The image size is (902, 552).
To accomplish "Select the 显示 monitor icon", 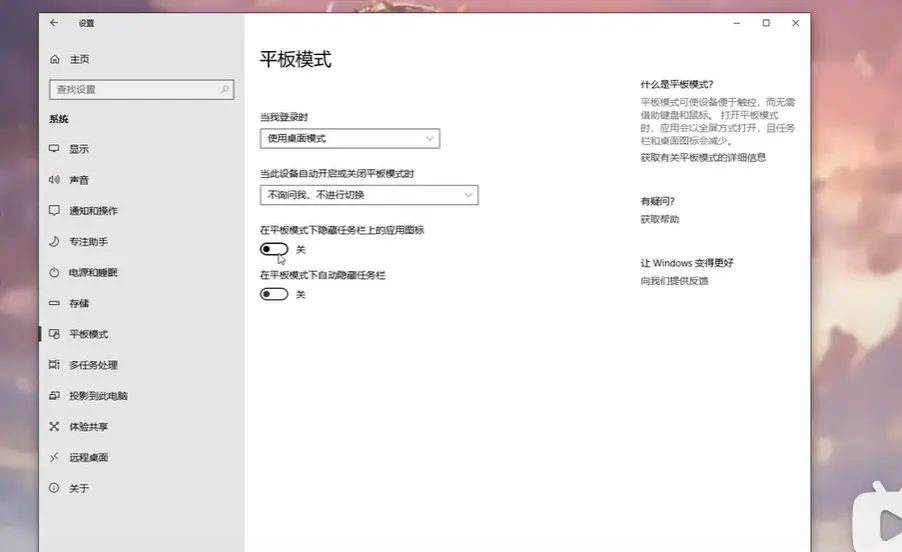I will (x=54, y=148).
